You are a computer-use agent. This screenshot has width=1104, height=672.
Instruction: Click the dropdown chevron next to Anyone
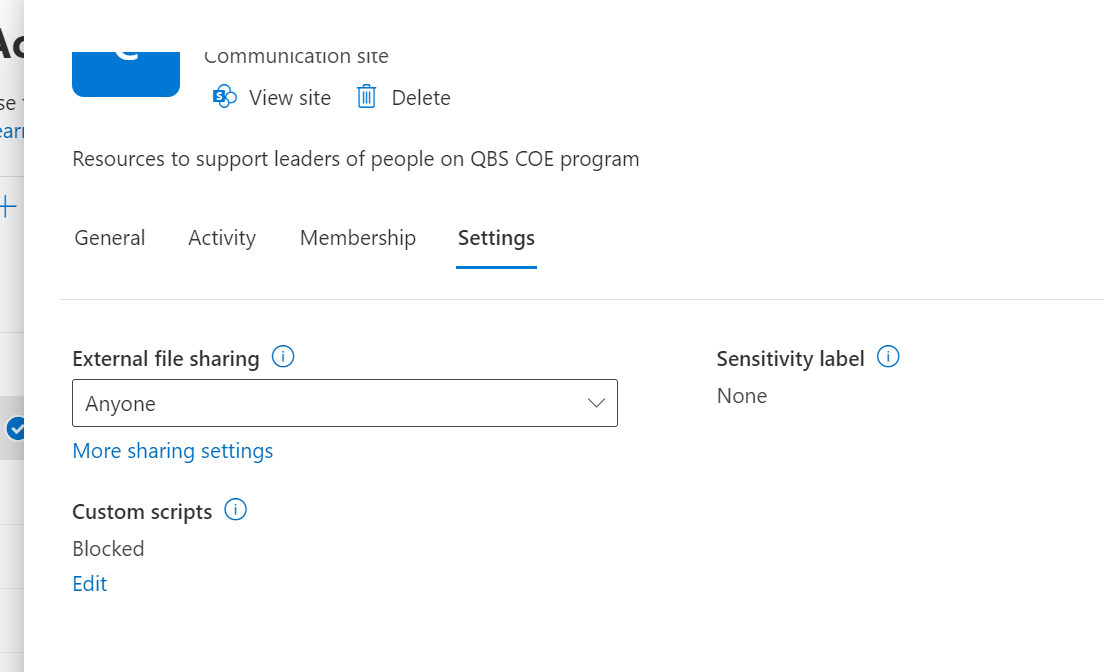click(x=596, y=403)
